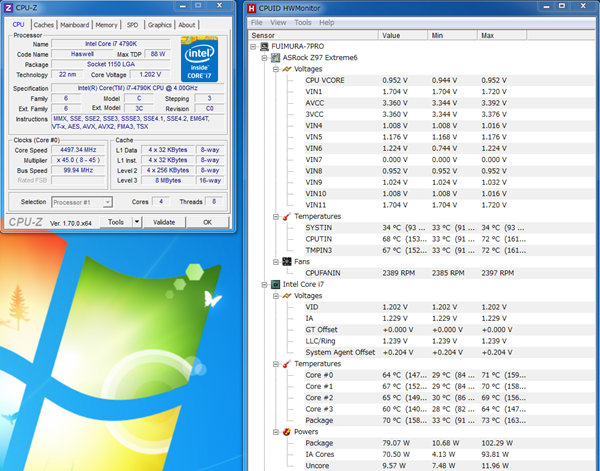The image size is (600, 471).
Task: Click the Specification field in CPU-Z
Action: [138, 88]
